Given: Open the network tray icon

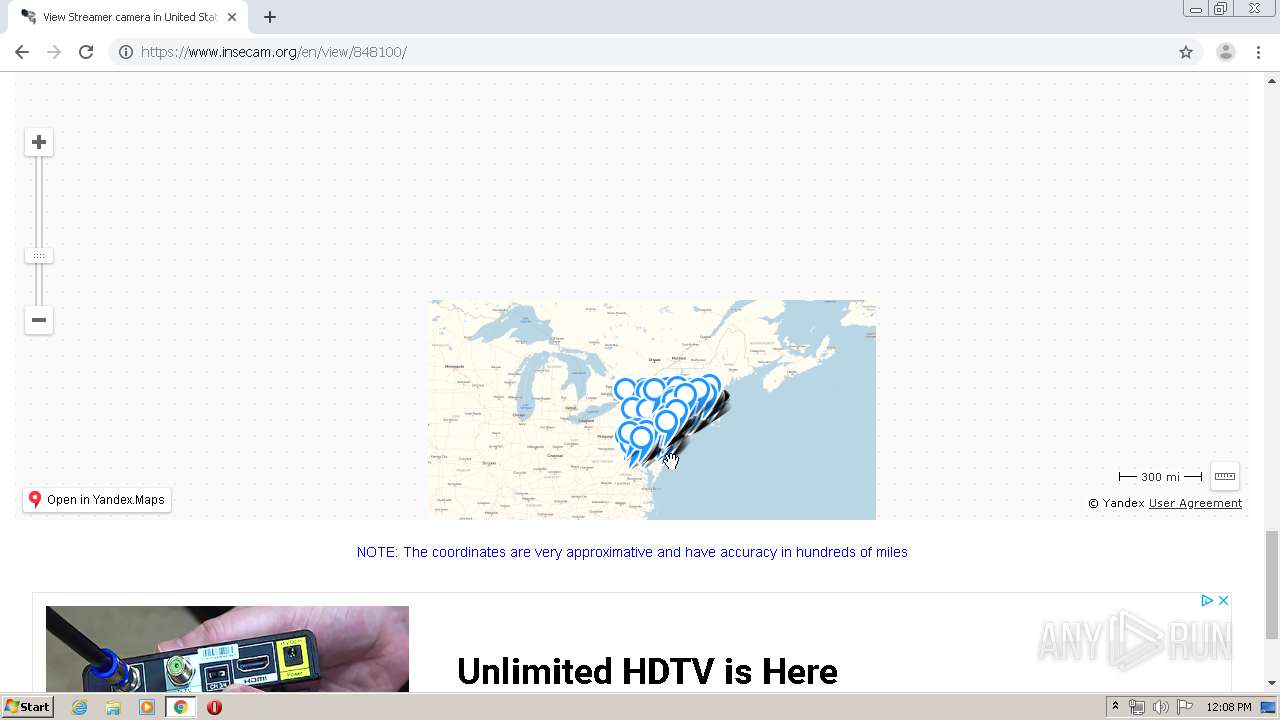Looking at the screenshot, I should pos(1137,707).
